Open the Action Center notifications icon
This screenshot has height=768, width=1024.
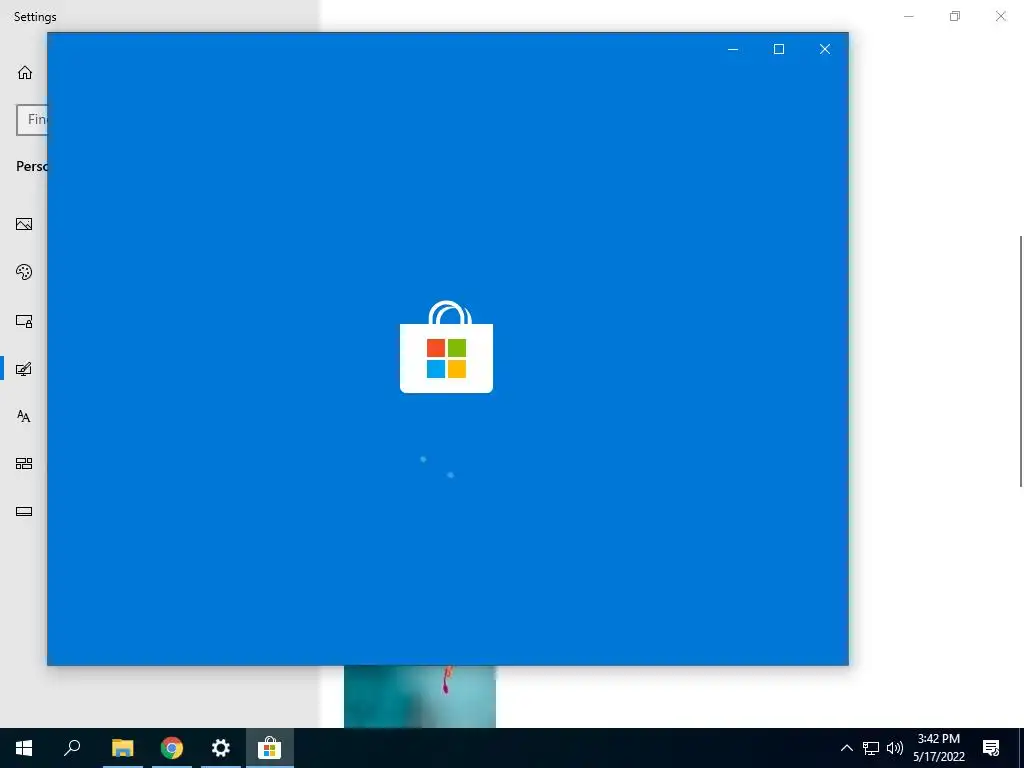991,748
